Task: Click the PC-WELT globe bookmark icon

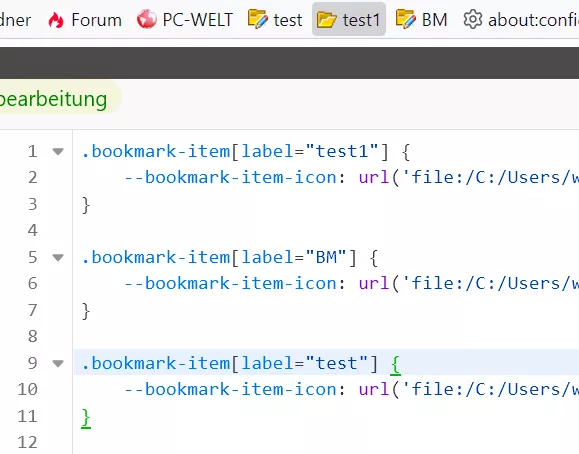Action: click(147, 19)
